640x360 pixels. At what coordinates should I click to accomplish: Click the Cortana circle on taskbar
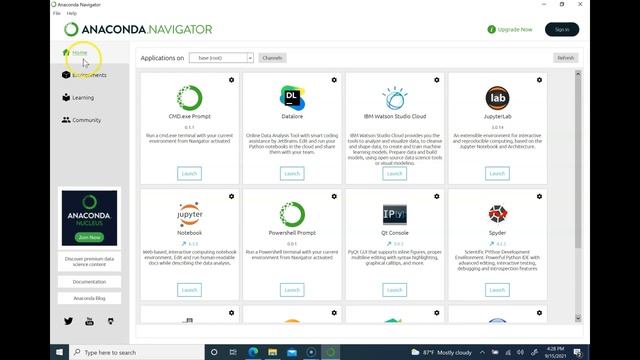(214, 352)
